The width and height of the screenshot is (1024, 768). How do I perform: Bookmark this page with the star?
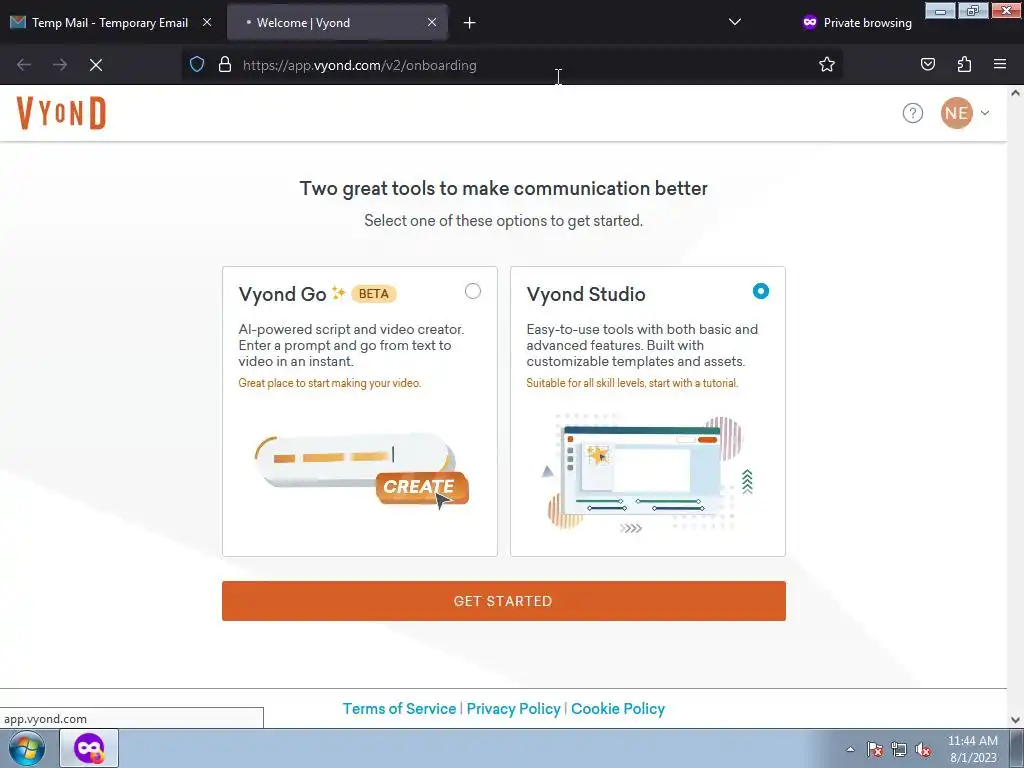(x=827, y=64)
